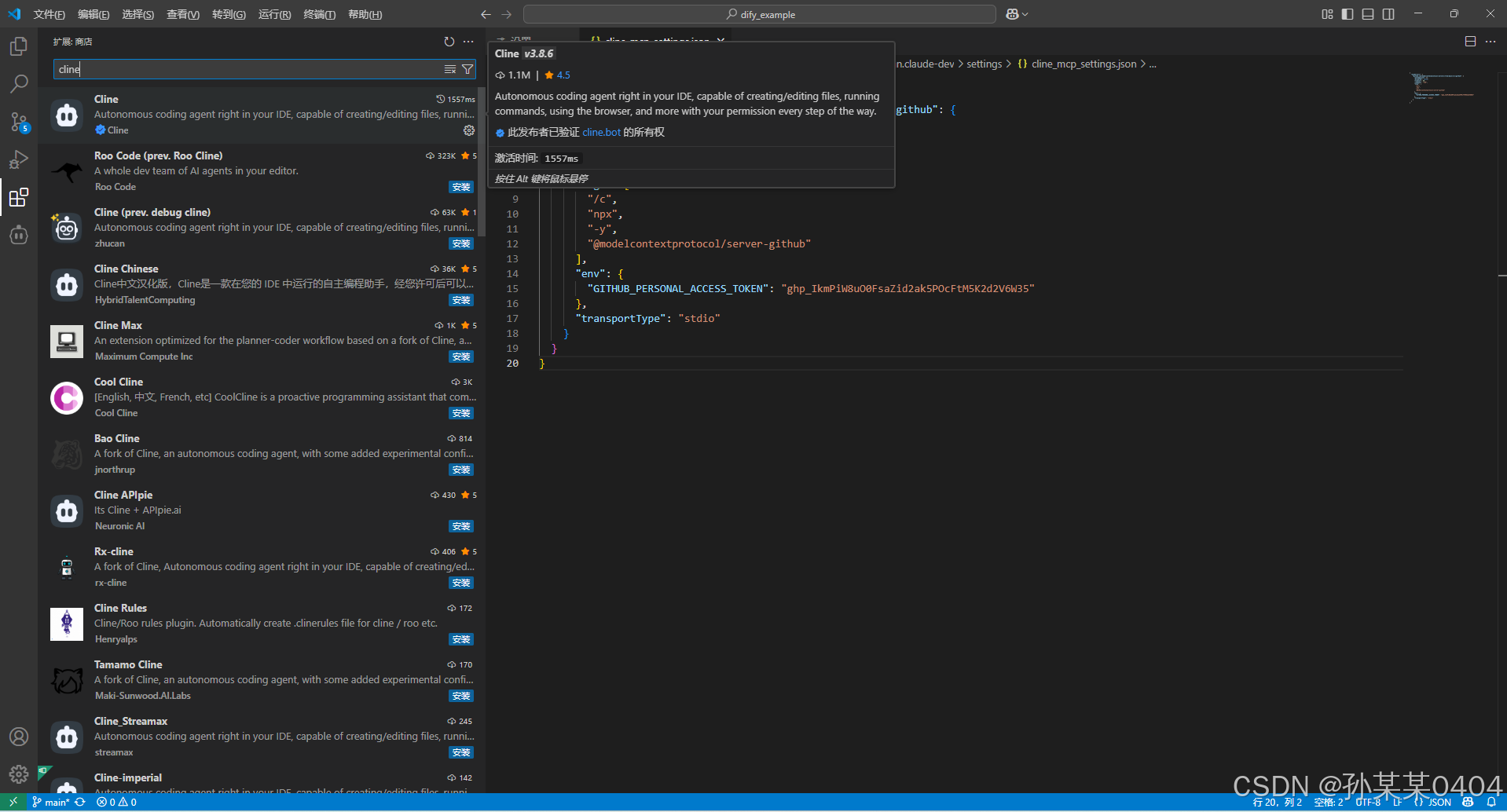Viewport: 1507px width, 812px height.
Task: Install Cline APIpie extension
Action: 461,526
